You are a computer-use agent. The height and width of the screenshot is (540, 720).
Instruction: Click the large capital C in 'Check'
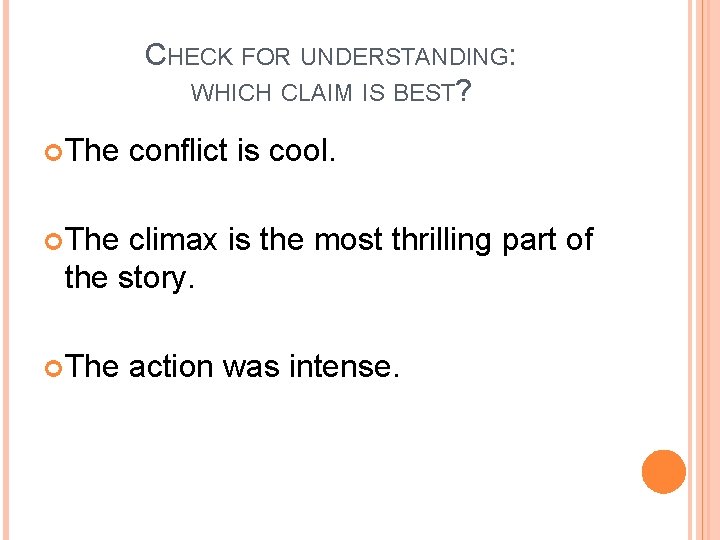tap(155, 54)
